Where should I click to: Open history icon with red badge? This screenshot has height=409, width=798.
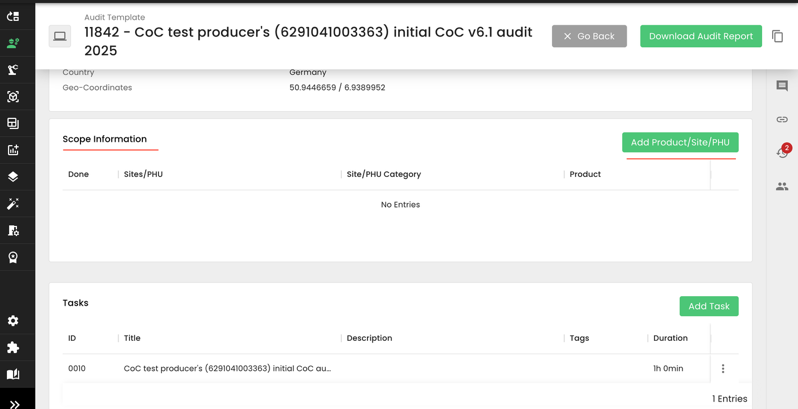782,153
